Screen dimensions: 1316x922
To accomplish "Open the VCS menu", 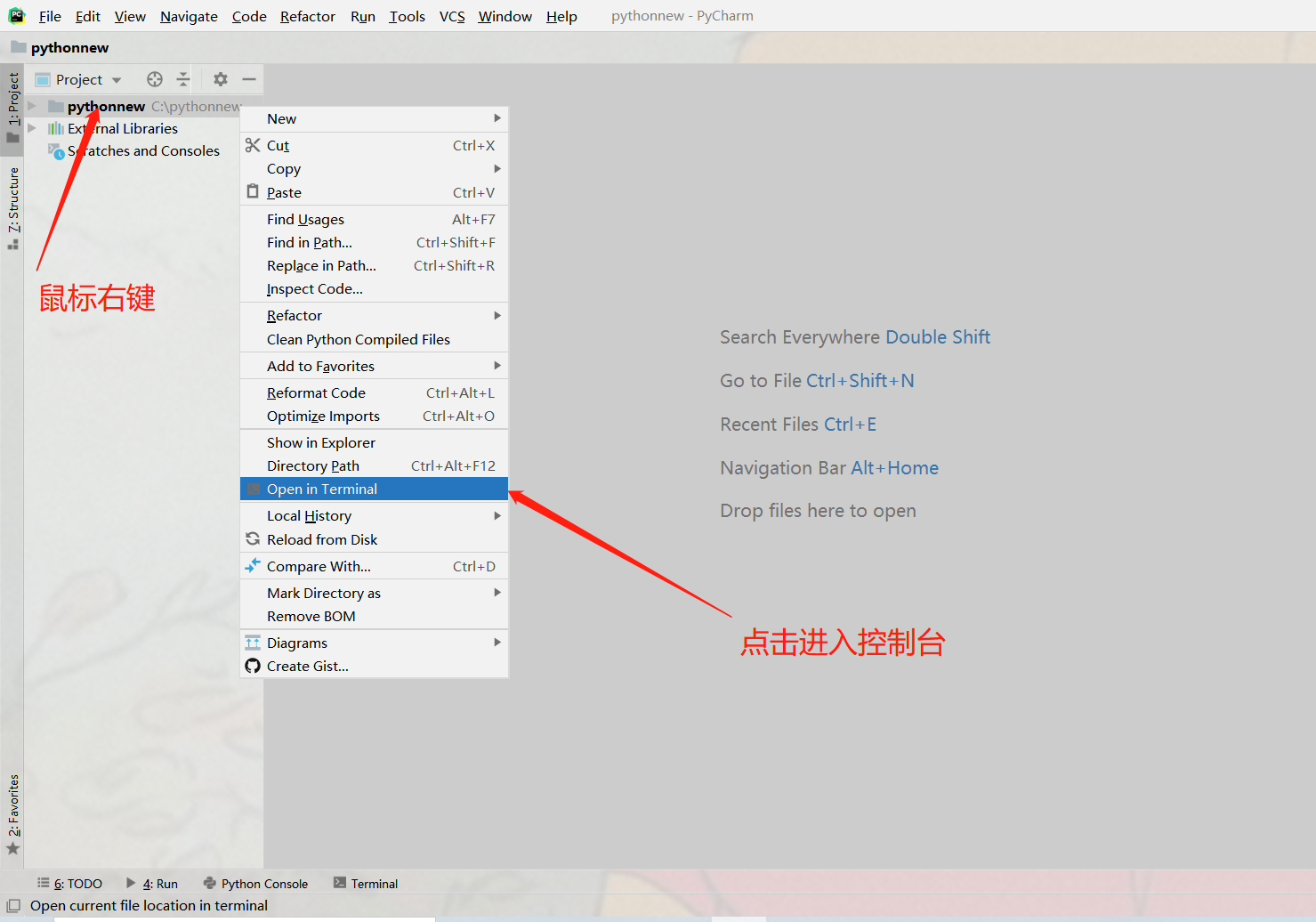I will 452,16.
